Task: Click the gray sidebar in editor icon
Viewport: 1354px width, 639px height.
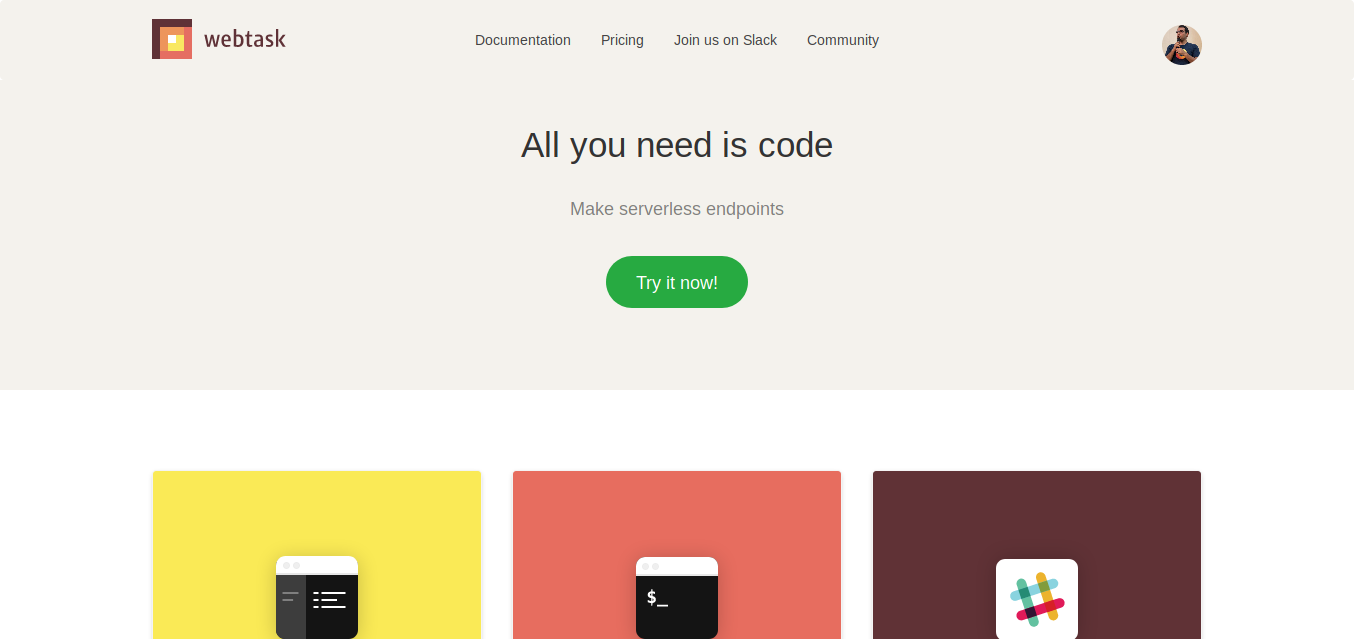Action: 291,606
